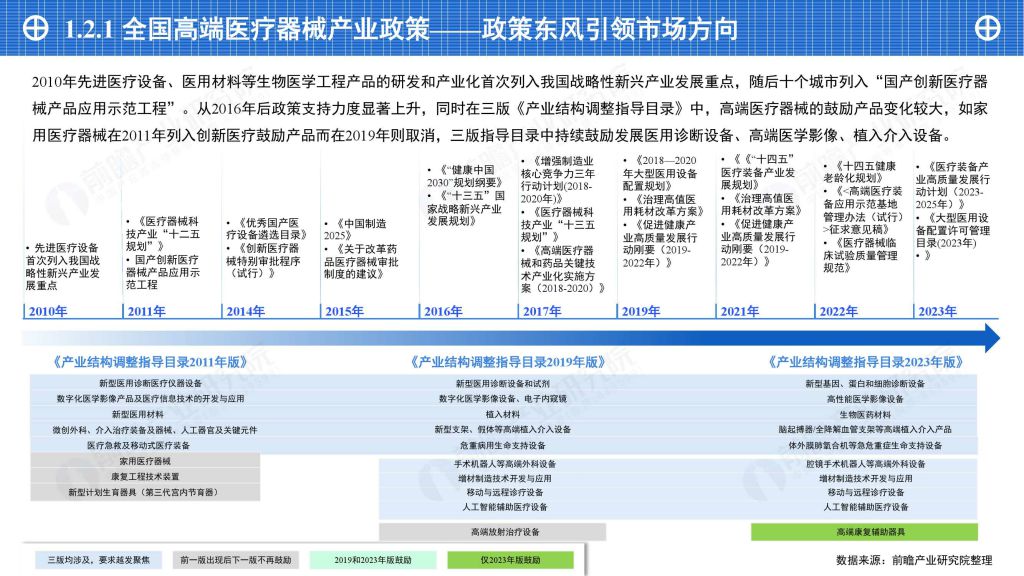This screenshot has height=576, width=1024.
Task: Click heading 《产业结构调整指导目录2011年版》
Action: tap(150, 362)
